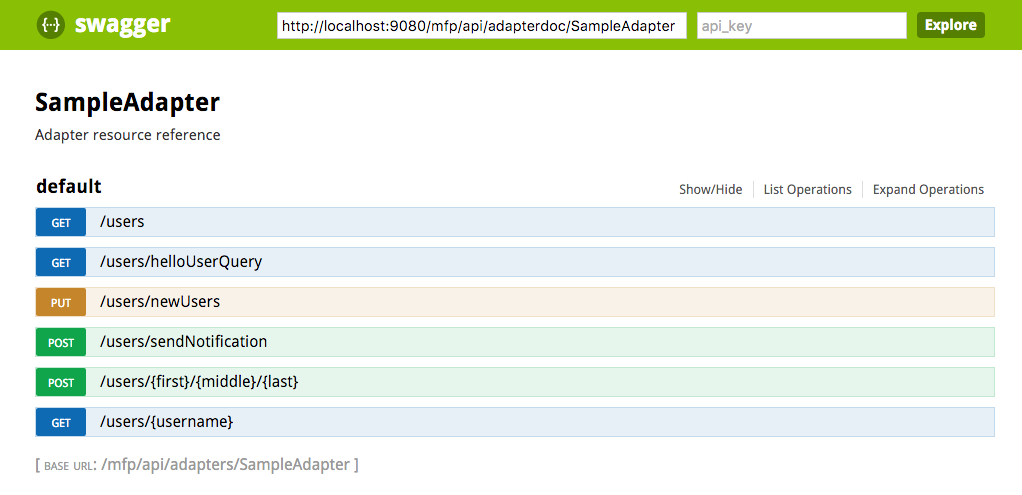The width and height of the screenshot is (1022, 495).
Task: Click the POST badge for /users/{first}/{middle}/{last}
Action: (x=61, y=382)
